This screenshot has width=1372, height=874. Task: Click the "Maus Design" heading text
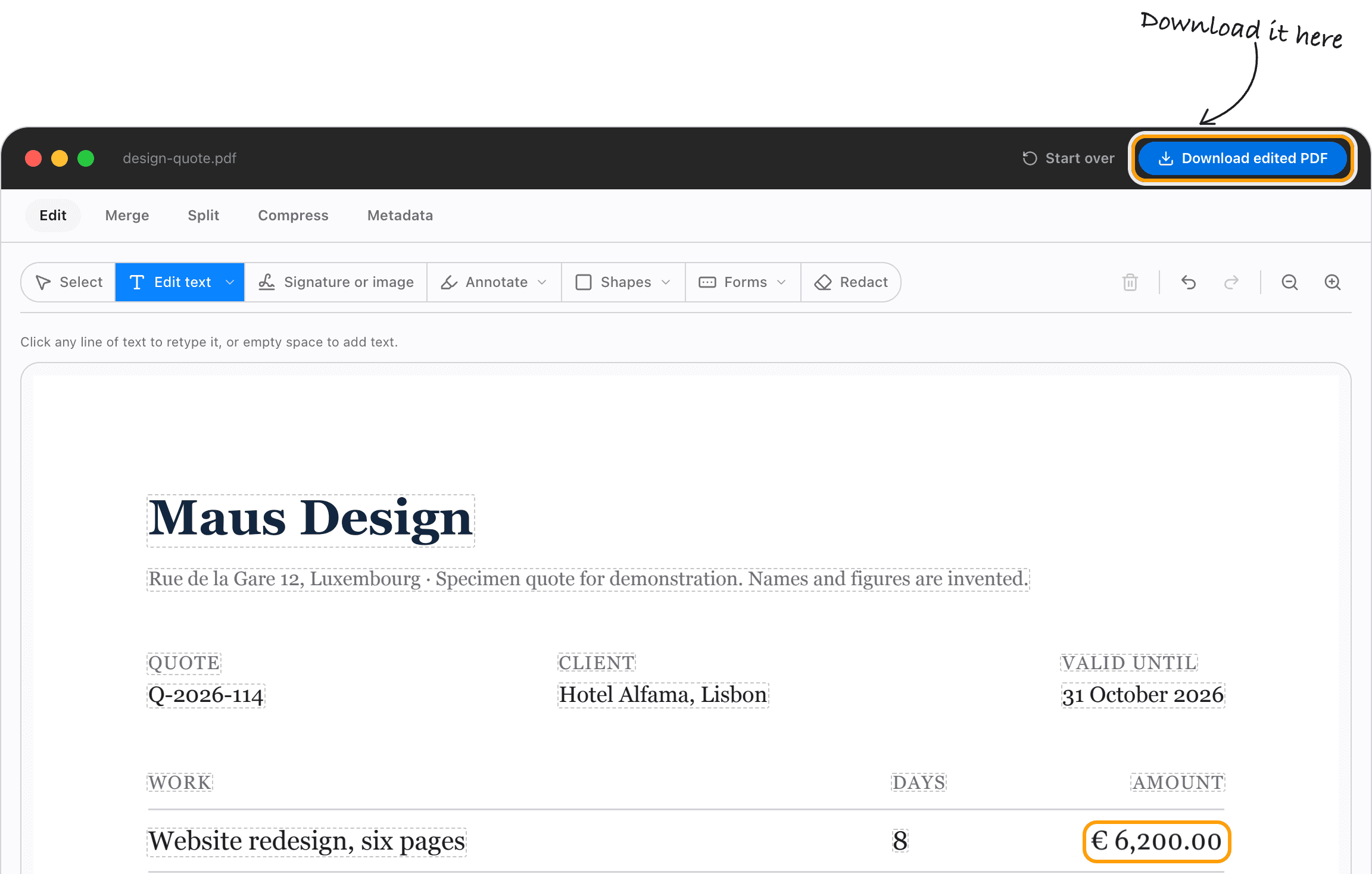pyautogui.click(x=310, y=520)
